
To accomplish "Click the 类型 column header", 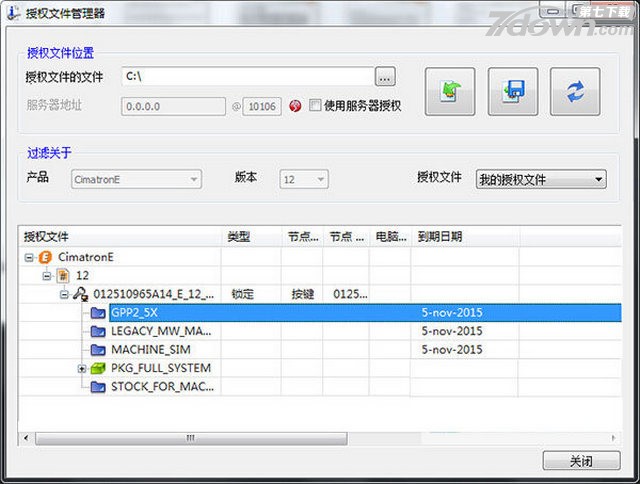I will (x=252, y=236).
